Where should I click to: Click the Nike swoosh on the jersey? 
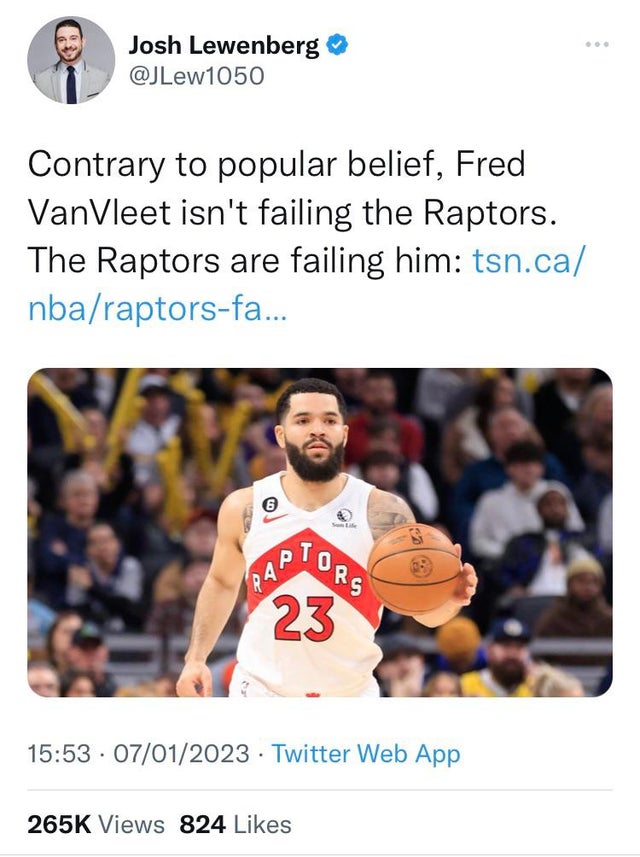276,520
